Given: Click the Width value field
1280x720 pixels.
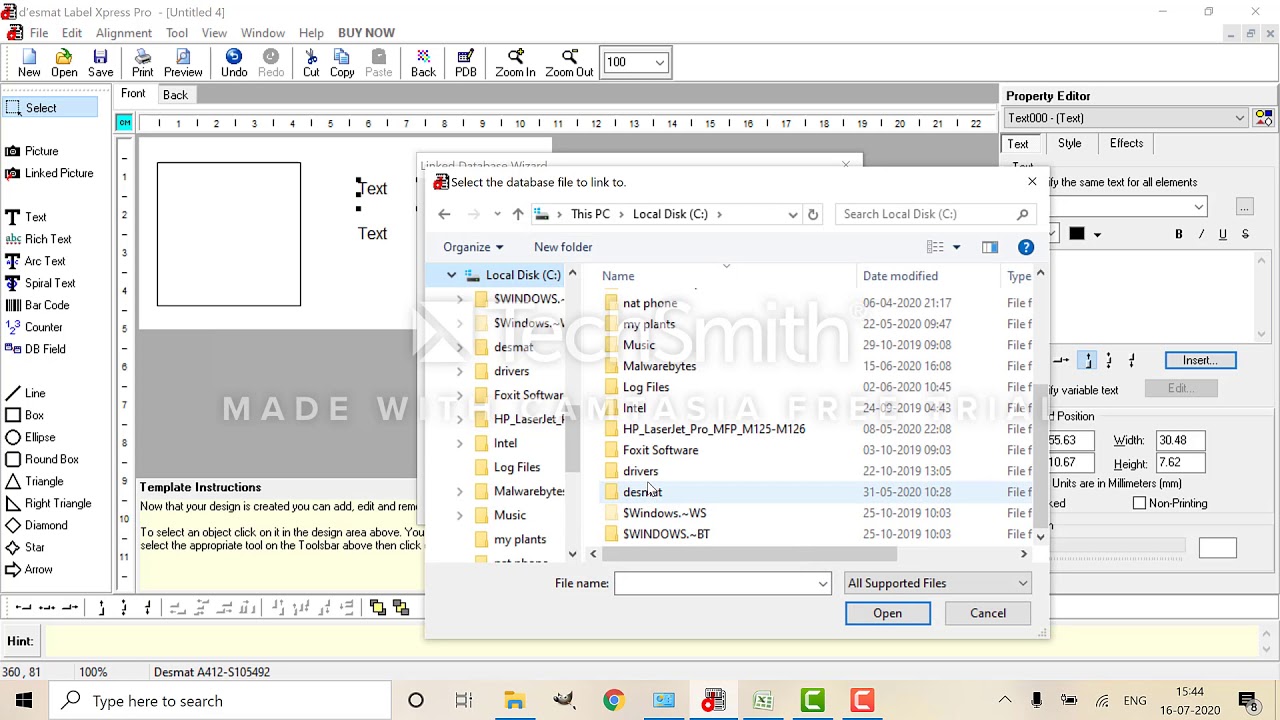Looking at the screenshot, I should [x=1180, y=440].
